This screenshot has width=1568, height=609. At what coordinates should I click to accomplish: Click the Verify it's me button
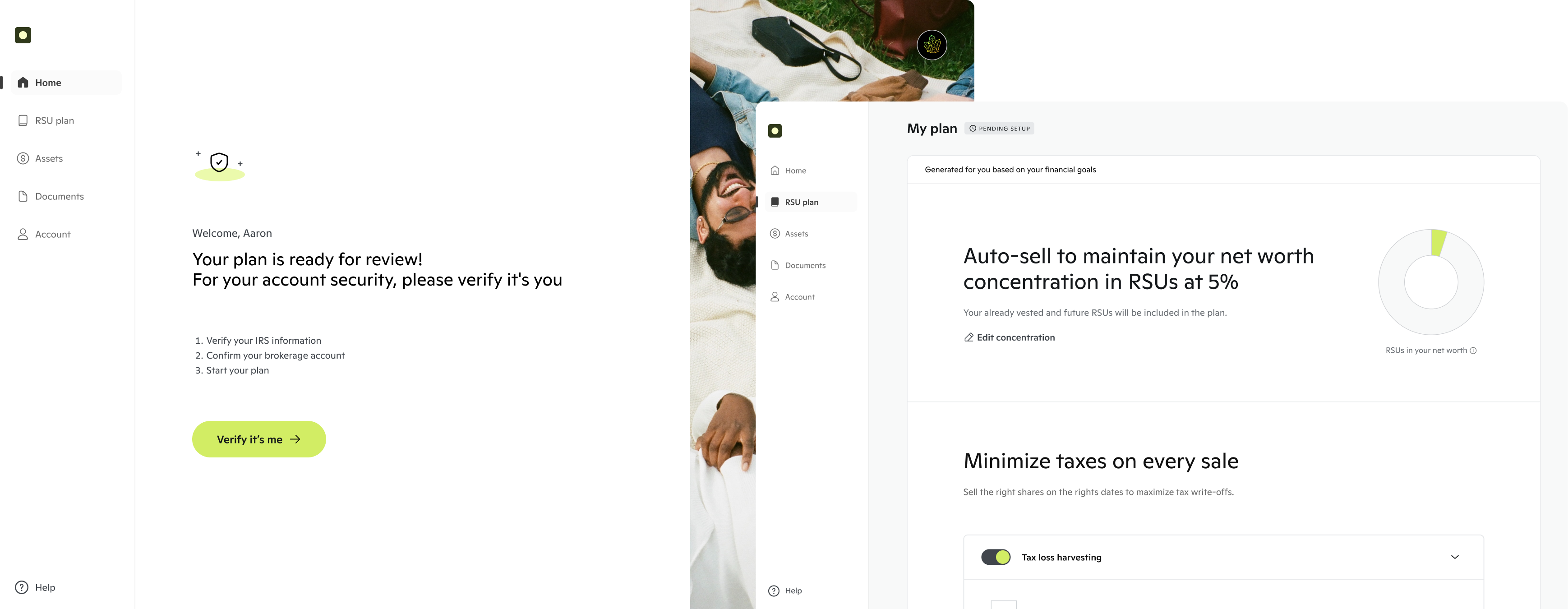tap(258, 439)
